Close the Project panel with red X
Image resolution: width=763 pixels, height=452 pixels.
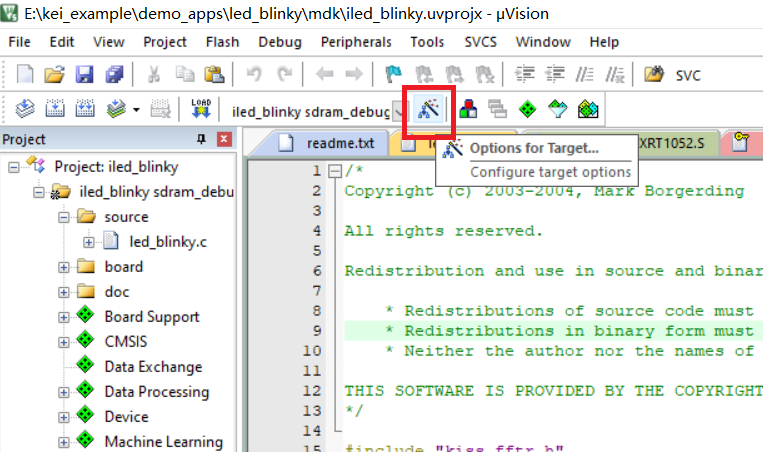226,140
